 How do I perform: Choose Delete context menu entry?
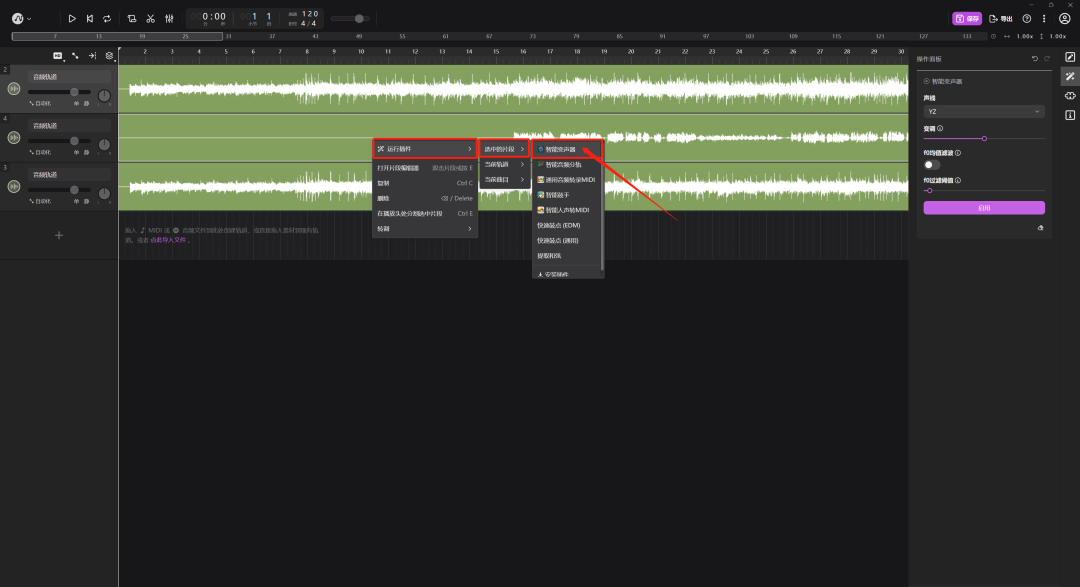point(425,198)
